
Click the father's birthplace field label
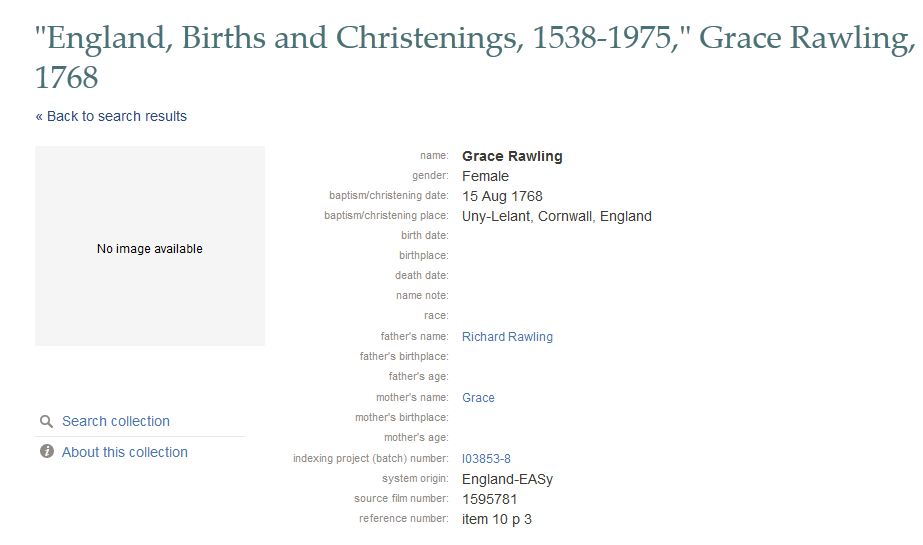404,356
